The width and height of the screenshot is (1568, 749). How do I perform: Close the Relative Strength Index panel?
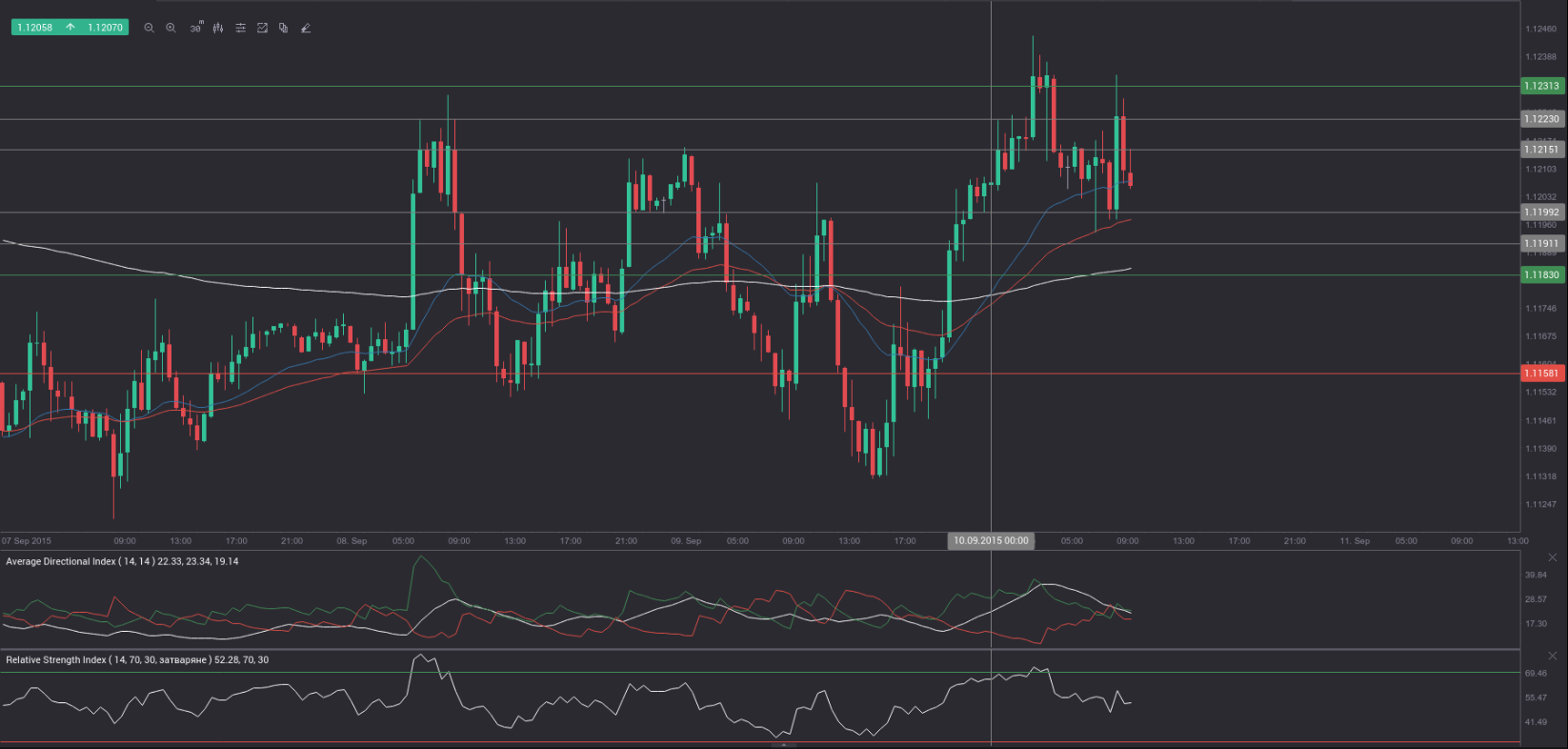click(x=1552, y=656)
